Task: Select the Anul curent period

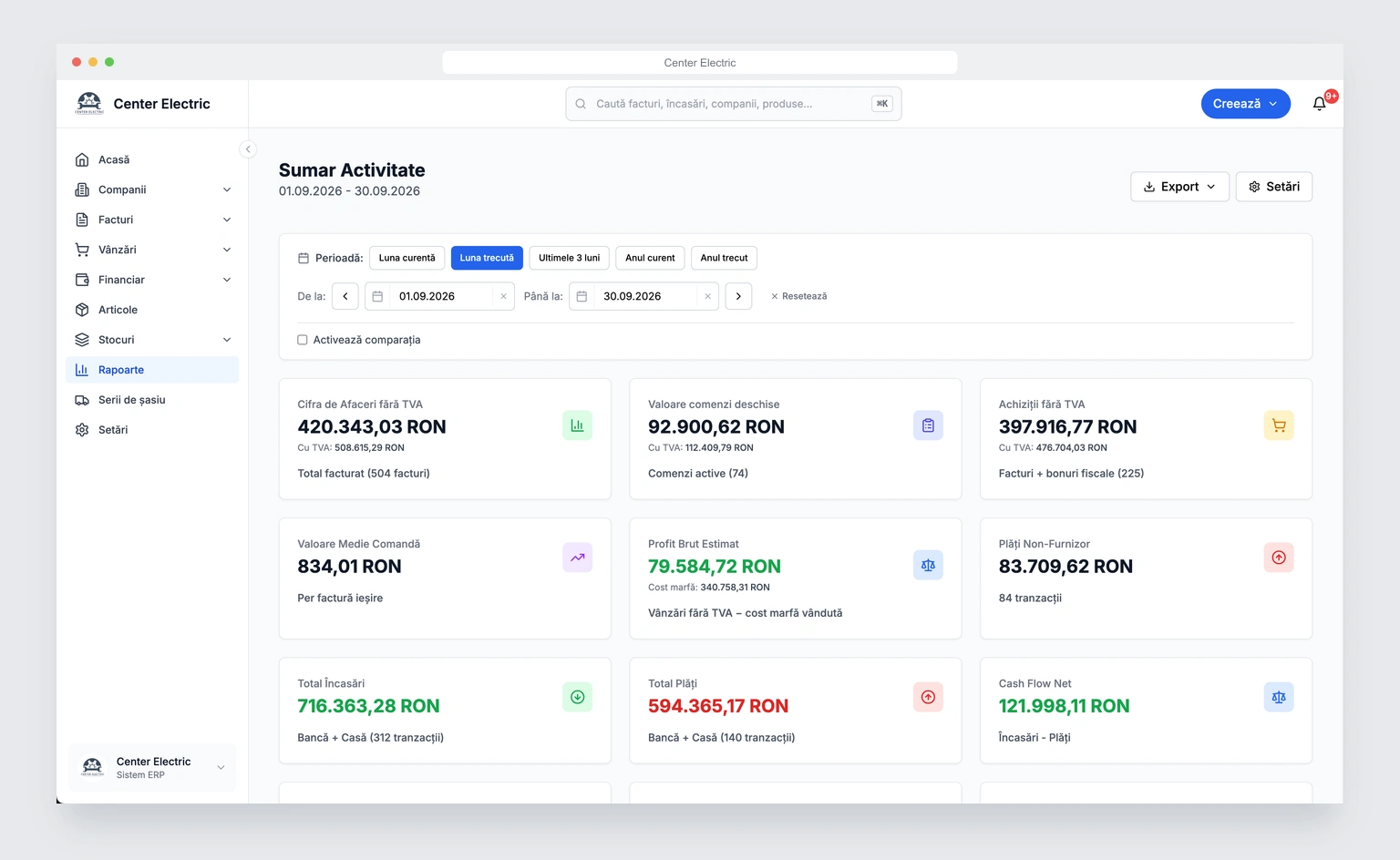Action: (x=650, y=258)
